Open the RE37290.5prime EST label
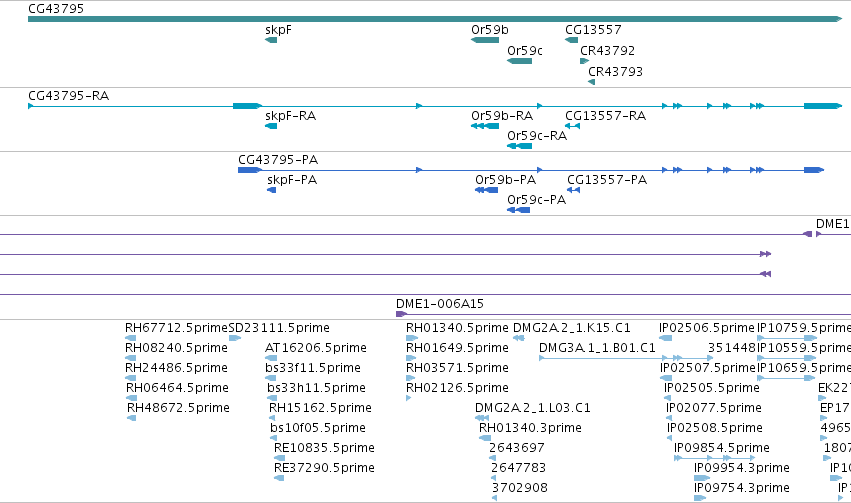 [325, 468]
